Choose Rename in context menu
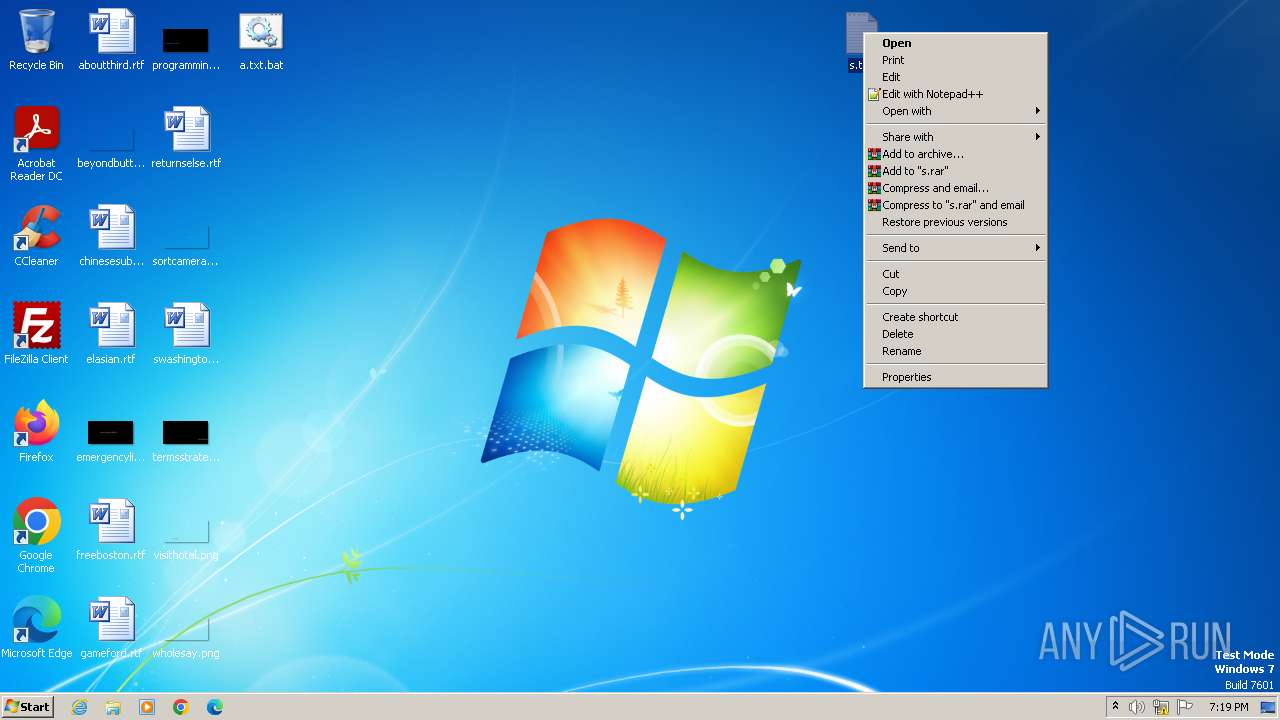This screenshot has width=1280, height=720. coord(955,351)
